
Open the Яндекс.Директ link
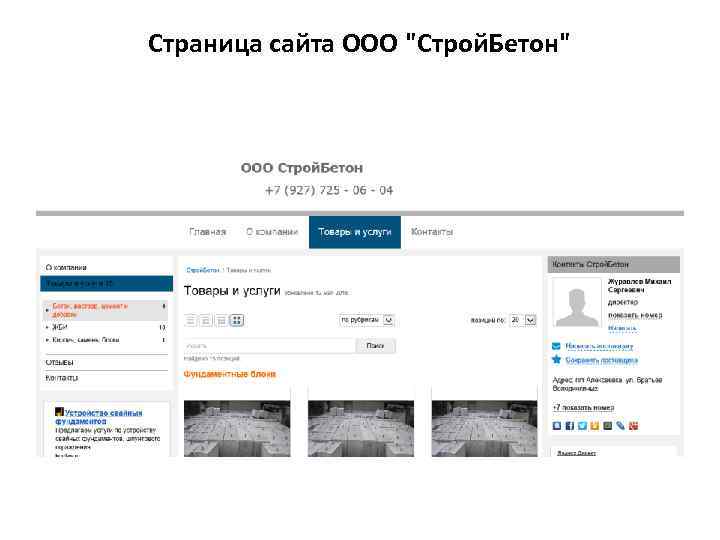tap(576, 453)
